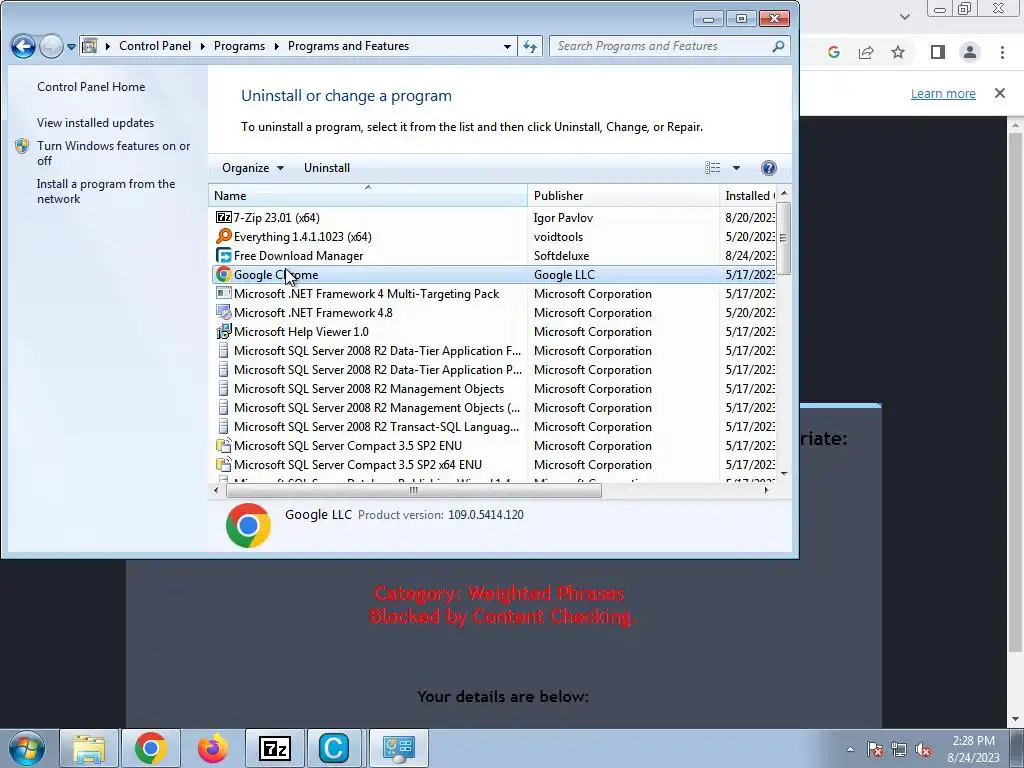Open Chrome tab search chevron

[x=904, y=16]
